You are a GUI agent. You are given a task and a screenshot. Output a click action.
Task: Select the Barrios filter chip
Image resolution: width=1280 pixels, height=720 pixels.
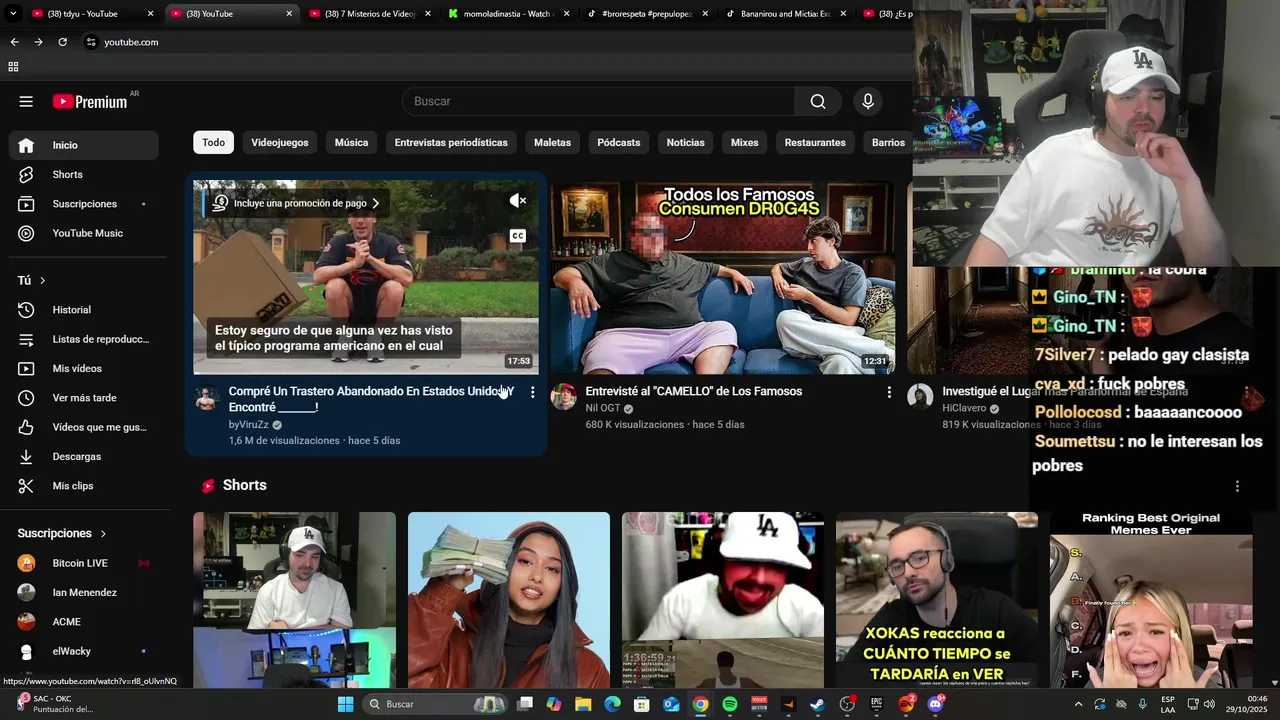point(888,142)
